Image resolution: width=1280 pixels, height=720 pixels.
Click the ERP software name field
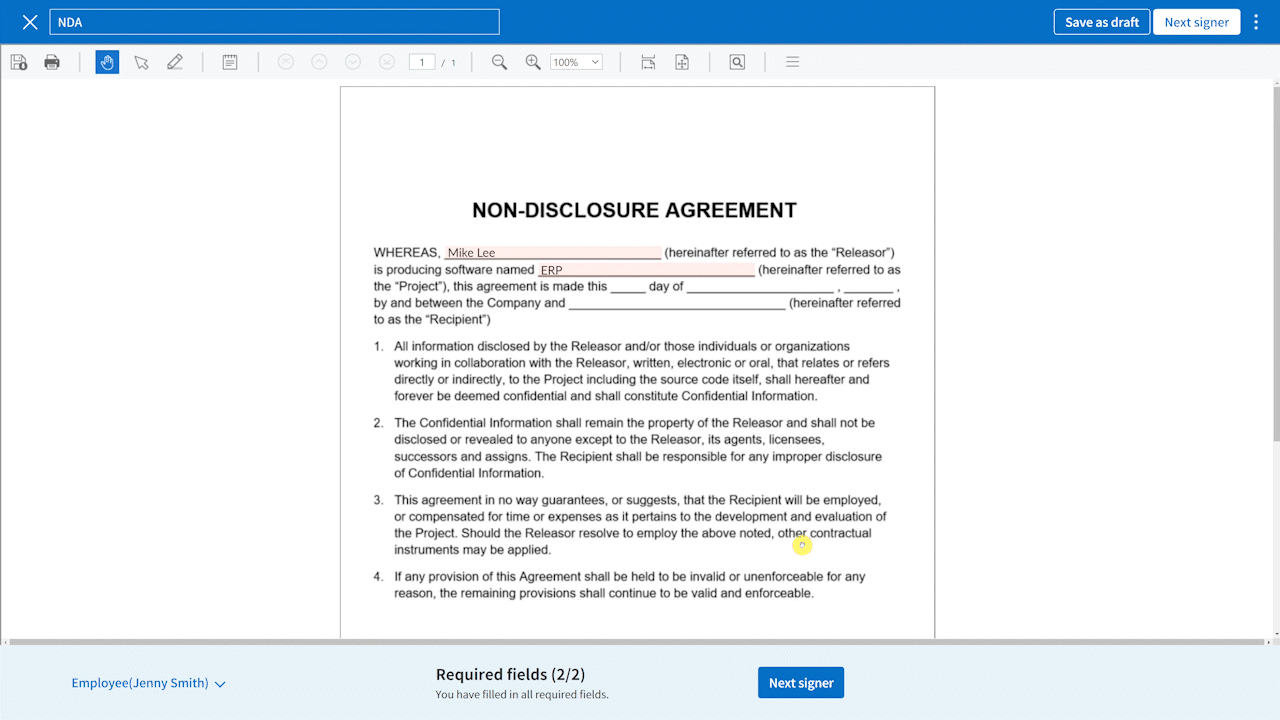pyautogui.click(x=646, y=269)
